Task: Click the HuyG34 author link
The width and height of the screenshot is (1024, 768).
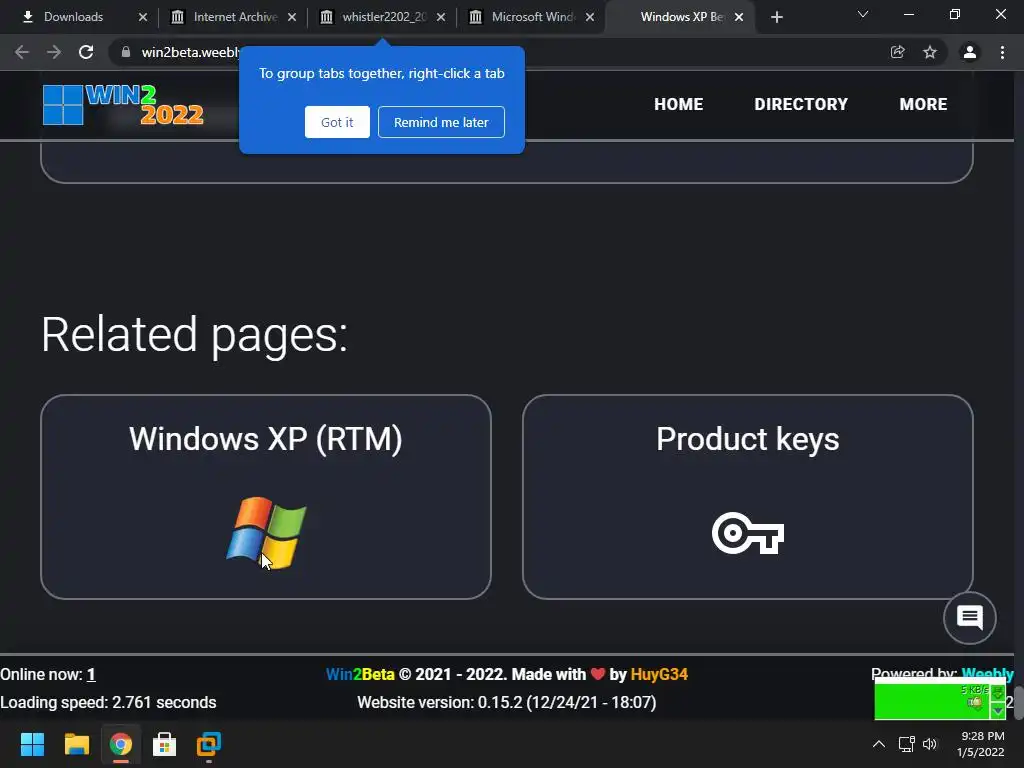Action: pos(659,674)
